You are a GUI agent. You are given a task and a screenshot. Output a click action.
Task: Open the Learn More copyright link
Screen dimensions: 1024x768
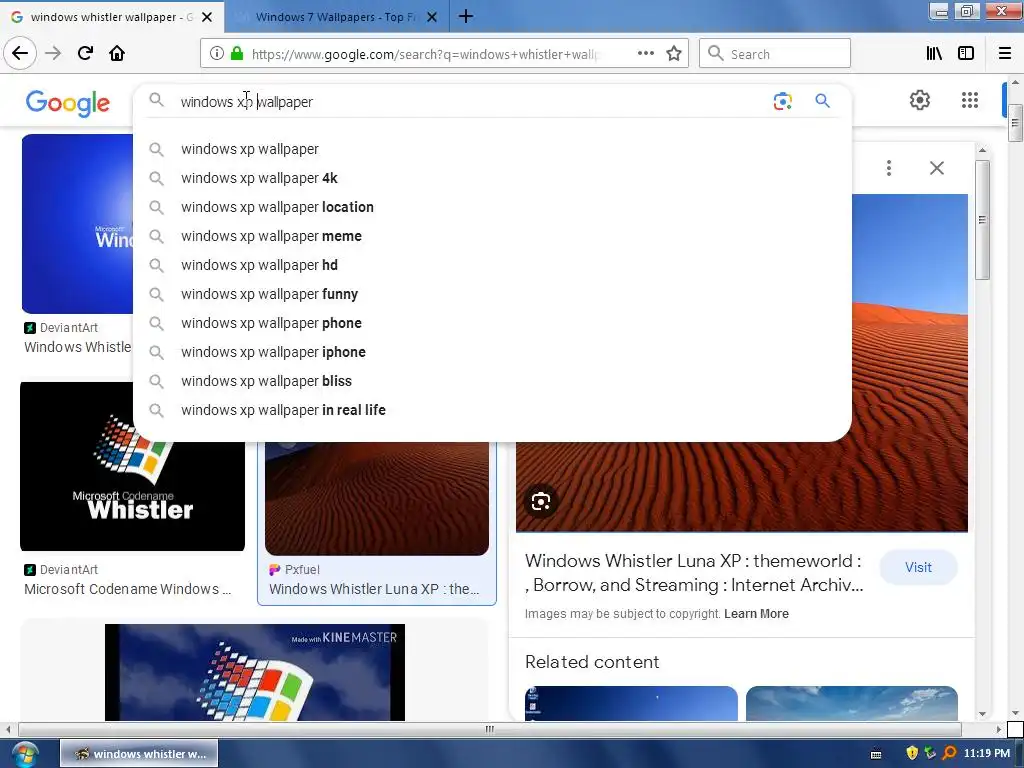tap(756, 613)
